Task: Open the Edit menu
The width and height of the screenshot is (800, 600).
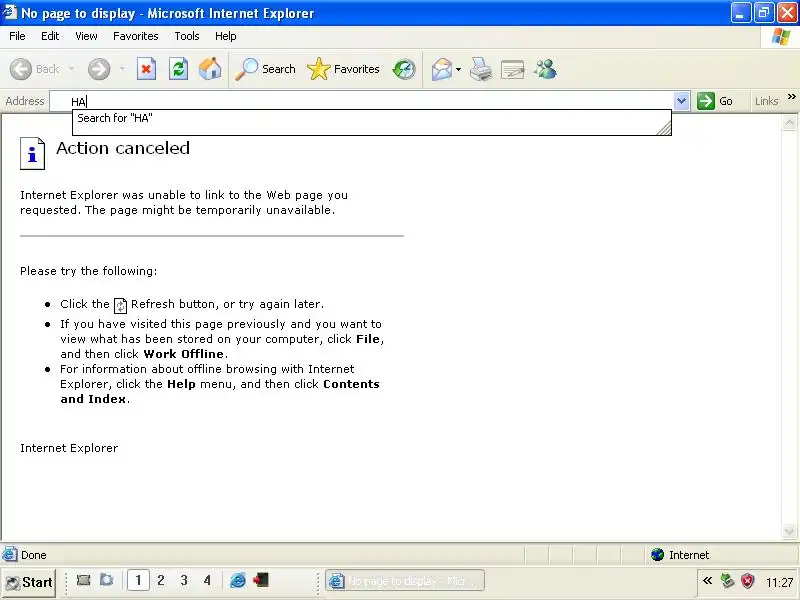Action: [50, 36]
